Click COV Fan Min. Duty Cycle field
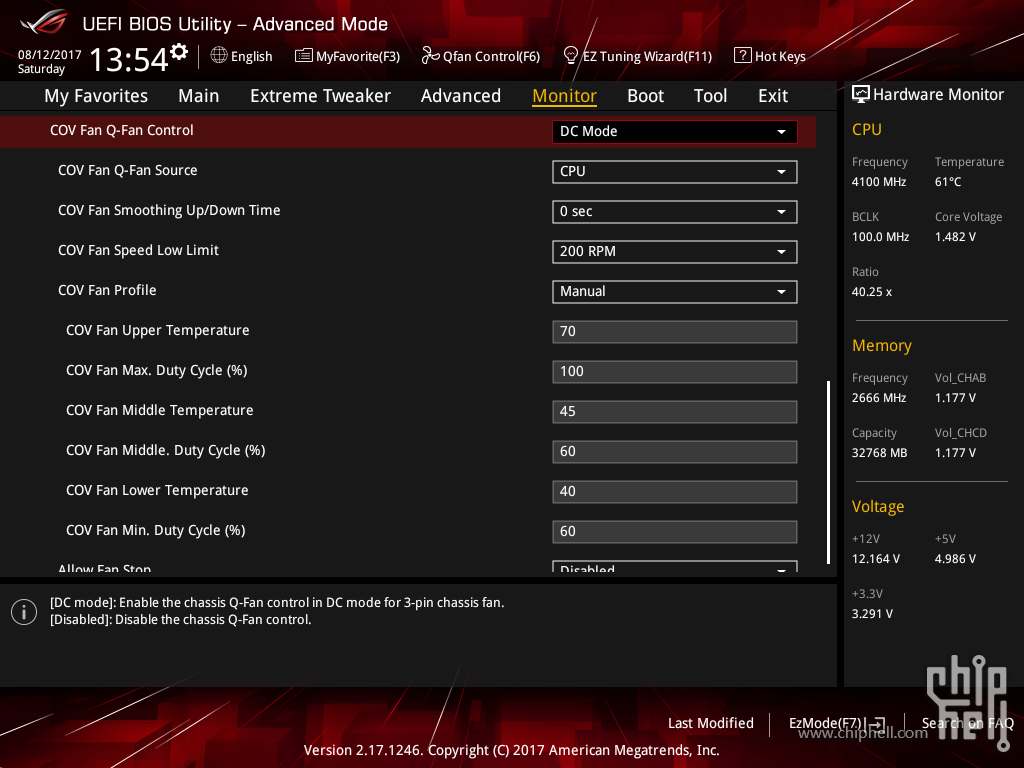Screen dimensions: 1024x768 675,532
